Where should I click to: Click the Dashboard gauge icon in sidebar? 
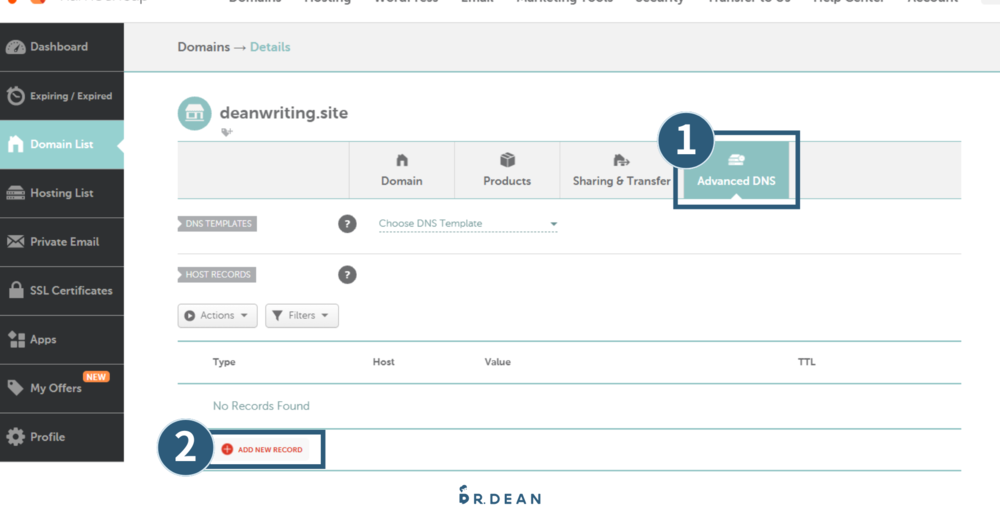tap(16, 47)
